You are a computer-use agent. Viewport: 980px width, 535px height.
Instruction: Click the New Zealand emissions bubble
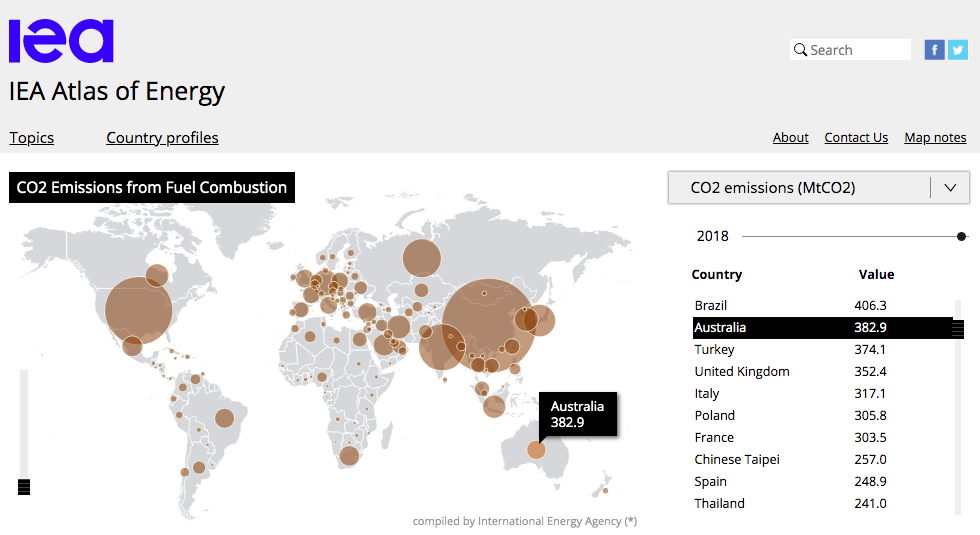[x=605, y=491]
